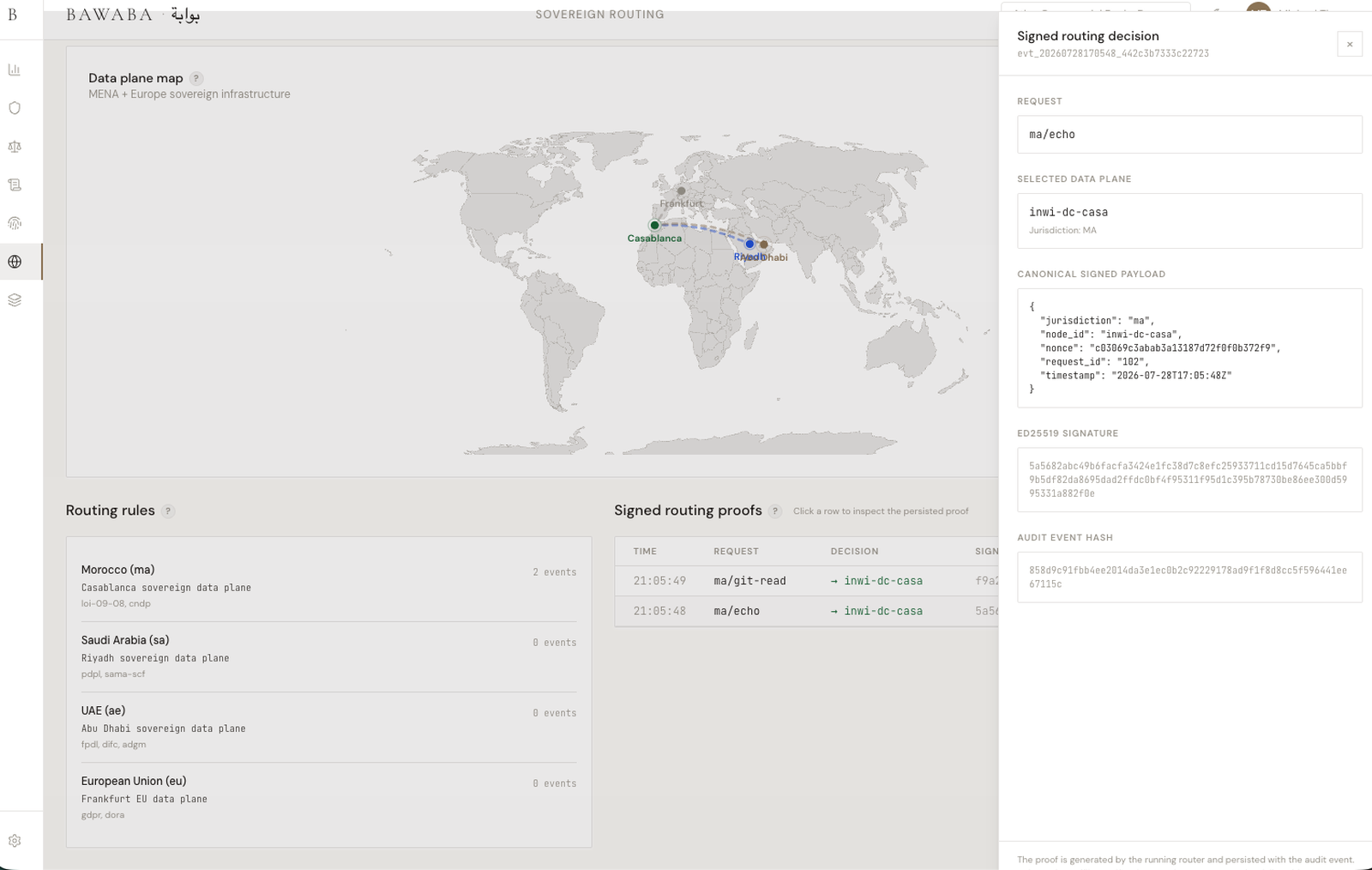The height and width of the screenshot is (870, 1372).
Task: Click the '0 events' count for UAE
Action: pos(555,713)
